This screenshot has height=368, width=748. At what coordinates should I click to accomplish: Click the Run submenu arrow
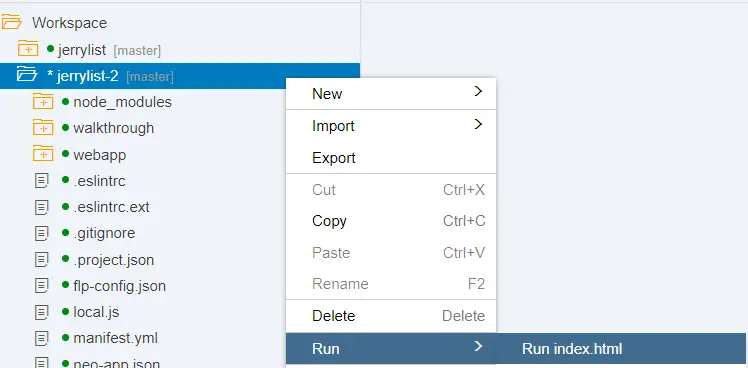pyautogui.click(x=478, y=347)
